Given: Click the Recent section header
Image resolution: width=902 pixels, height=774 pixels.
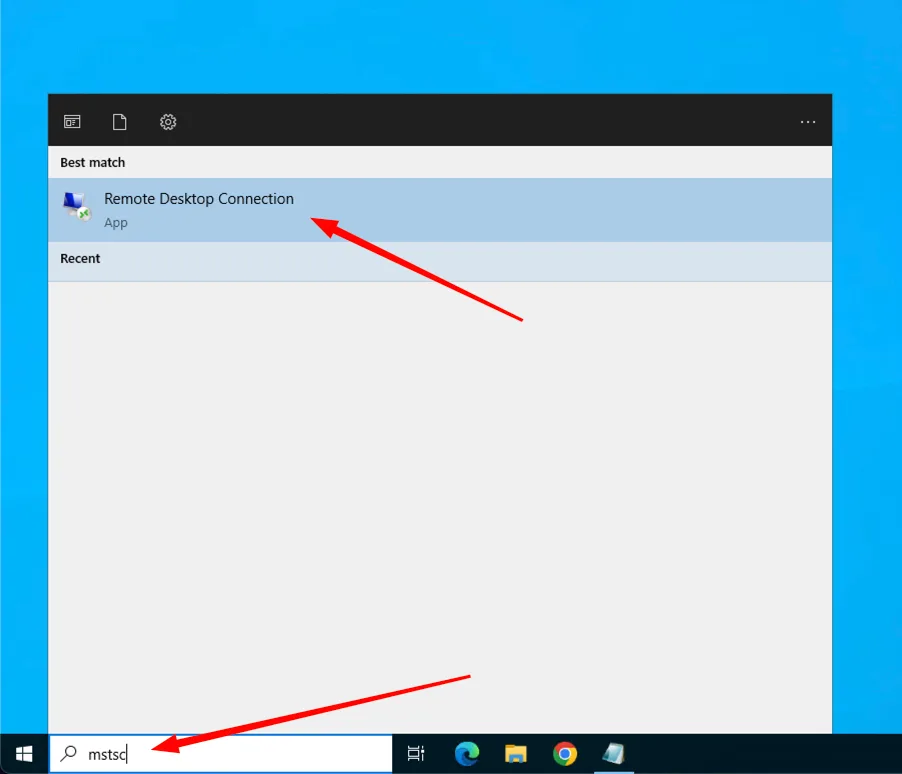Looking at the screenshot, I should point(80,259).
